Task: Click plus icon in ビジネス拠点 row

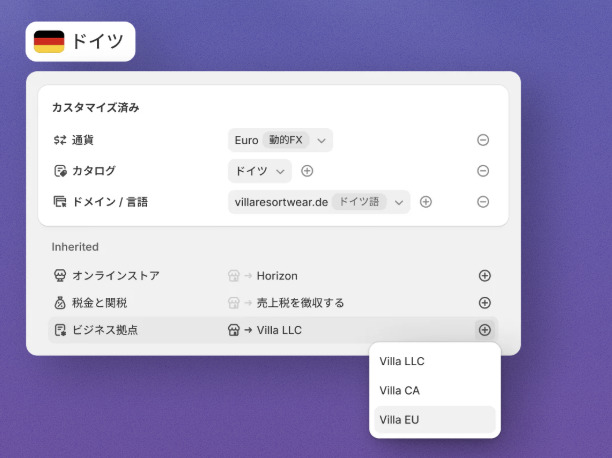Action: tap(484, 330)
